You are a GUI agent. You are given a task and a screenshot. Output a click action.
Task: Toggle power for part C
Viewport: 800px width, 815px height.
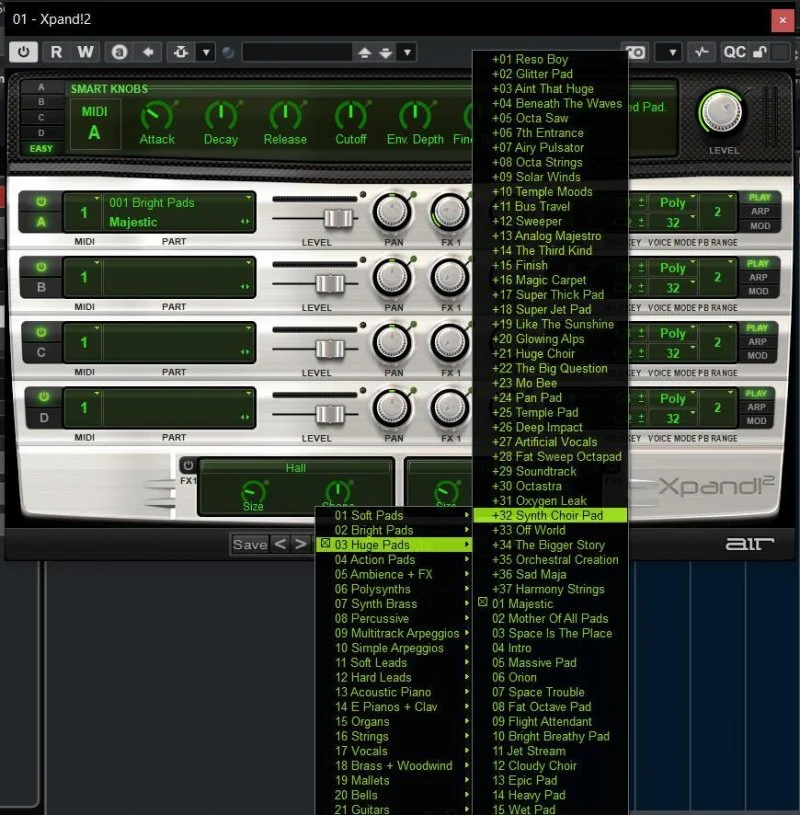41,332
